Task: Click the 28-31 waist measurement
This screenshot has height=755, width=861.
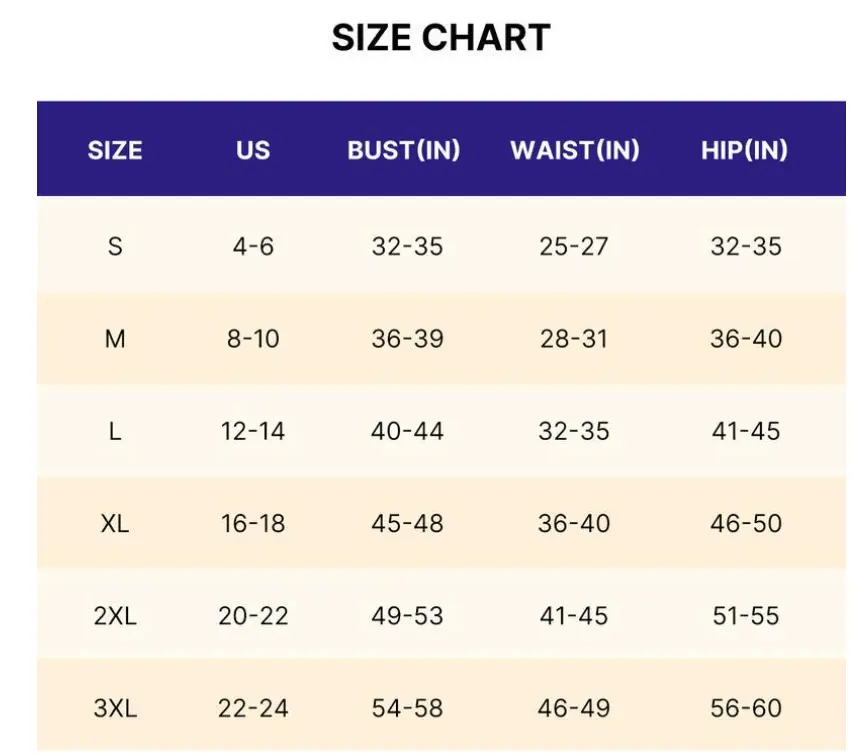Action: [x=574, y=339]
